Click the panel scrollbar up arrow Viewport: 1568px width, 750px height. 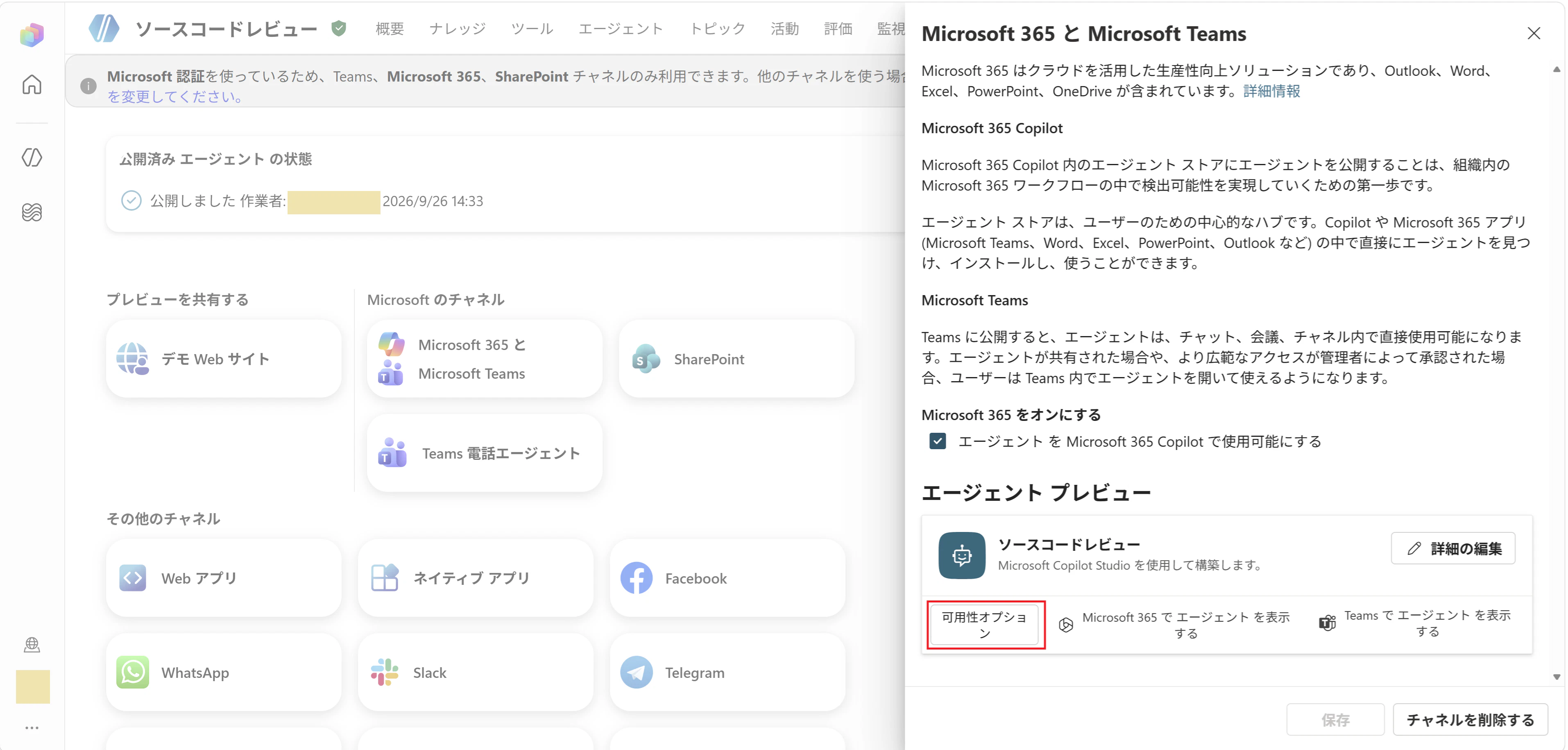pos(1557,69)
